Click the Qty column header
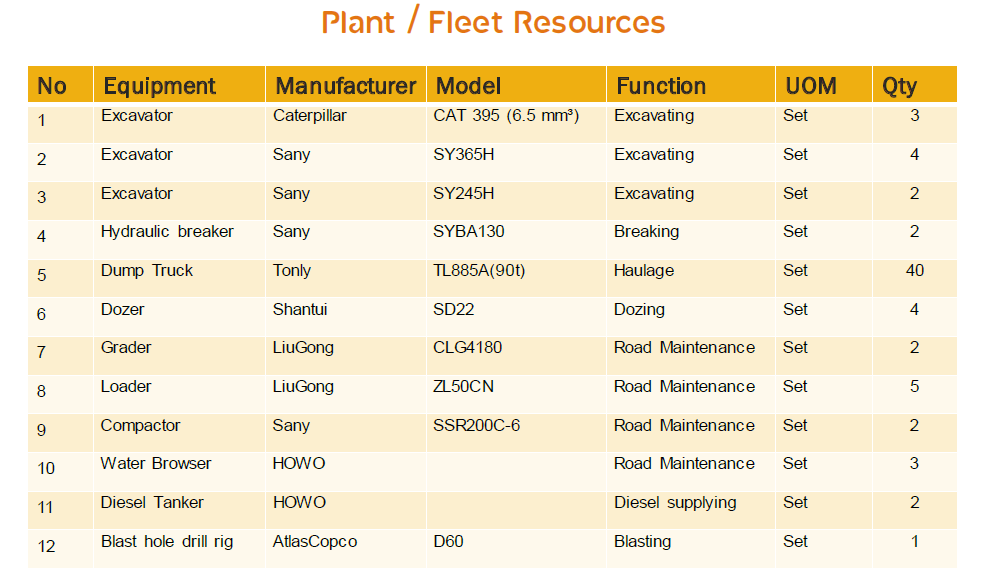This screenshot has height=579, width=984. [x=915, y=85]
